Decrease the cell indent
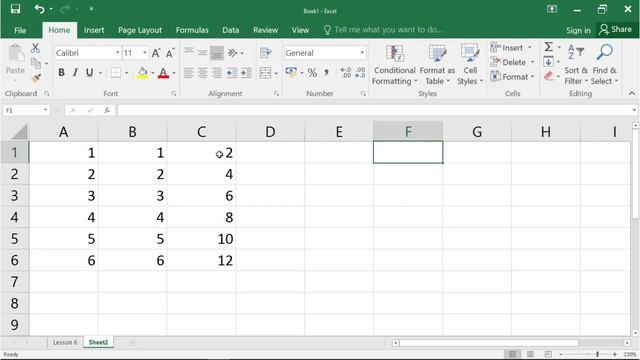The image size is (640, 360). pos(232,73)
